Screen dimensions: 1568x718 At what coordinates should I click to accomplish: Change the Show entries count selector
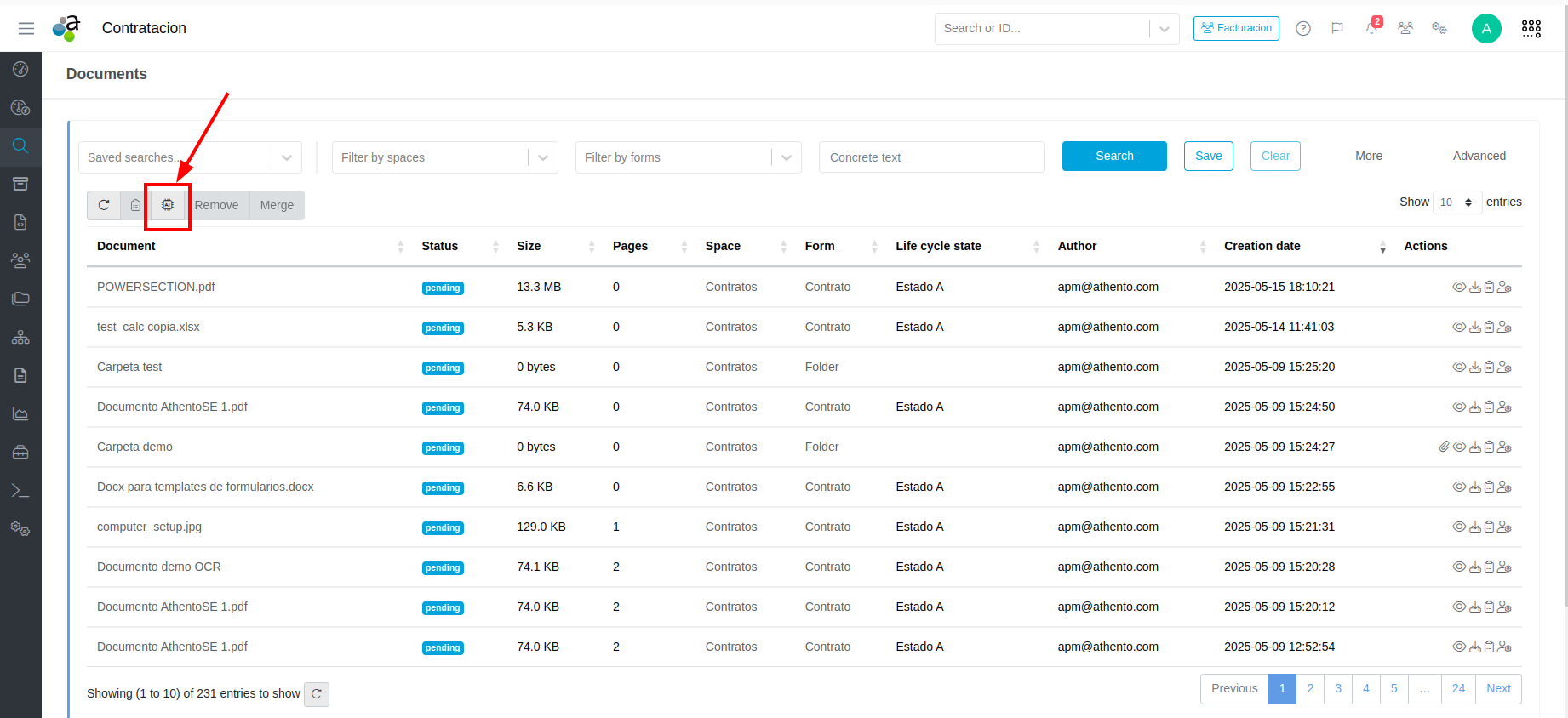click(x=1456, y=202)
